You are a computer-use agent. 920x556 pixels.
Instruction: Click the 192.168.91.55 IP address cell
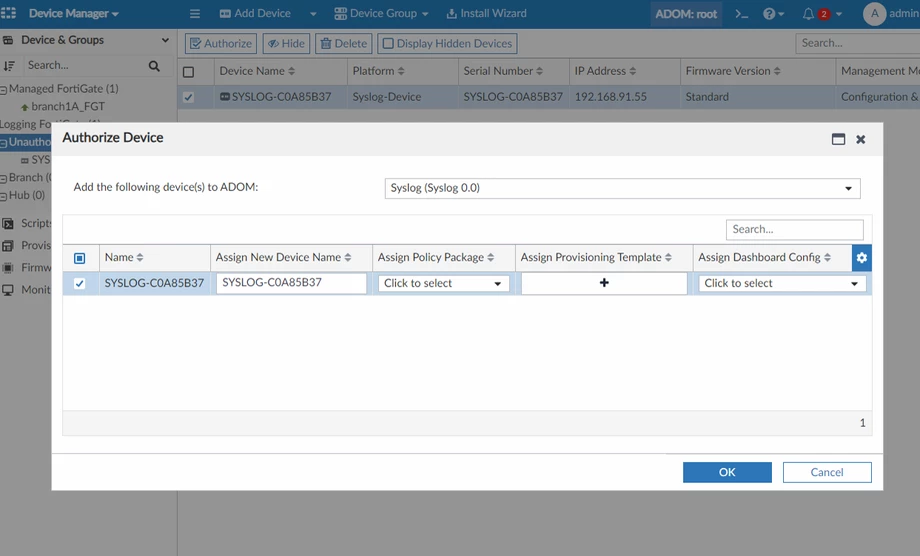pos(611,97)
